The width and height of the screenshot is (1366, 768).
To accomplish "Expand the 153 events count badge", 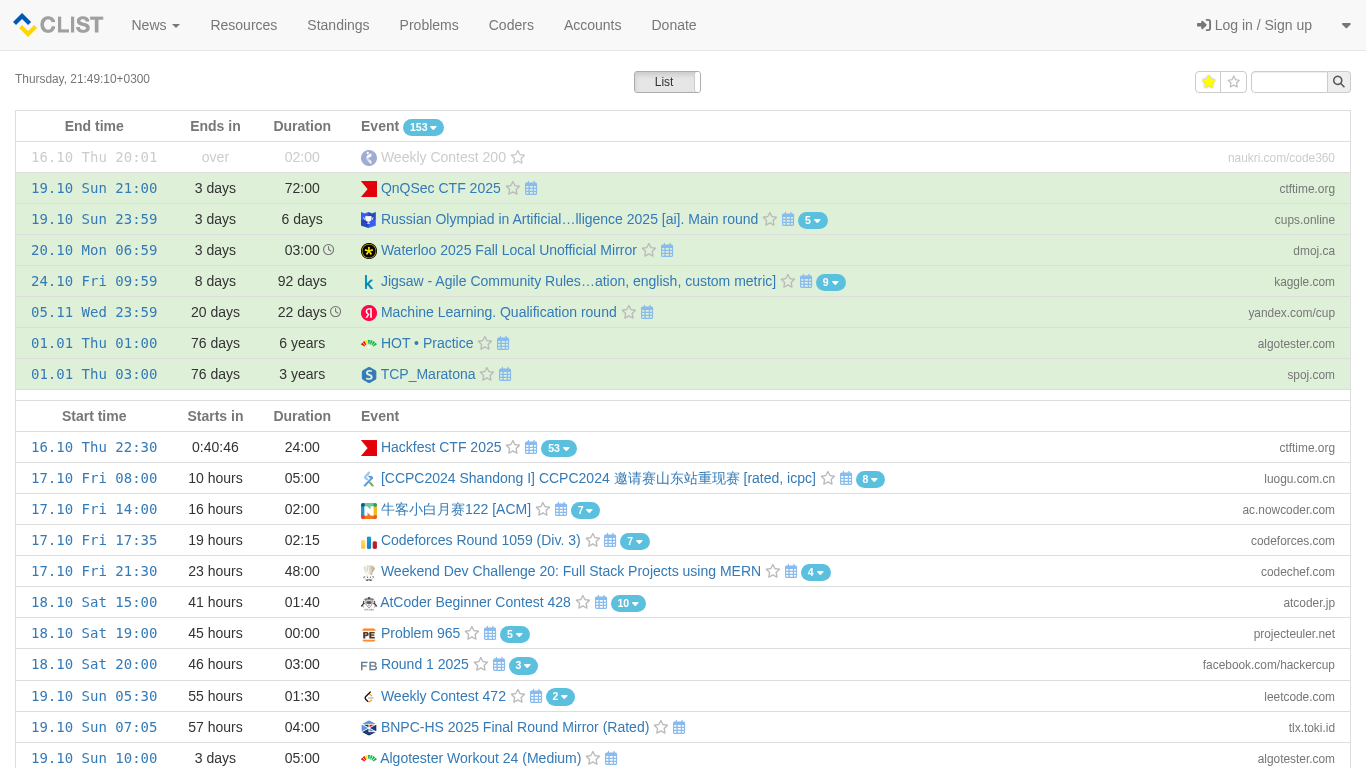I will [x=423, y=127].
